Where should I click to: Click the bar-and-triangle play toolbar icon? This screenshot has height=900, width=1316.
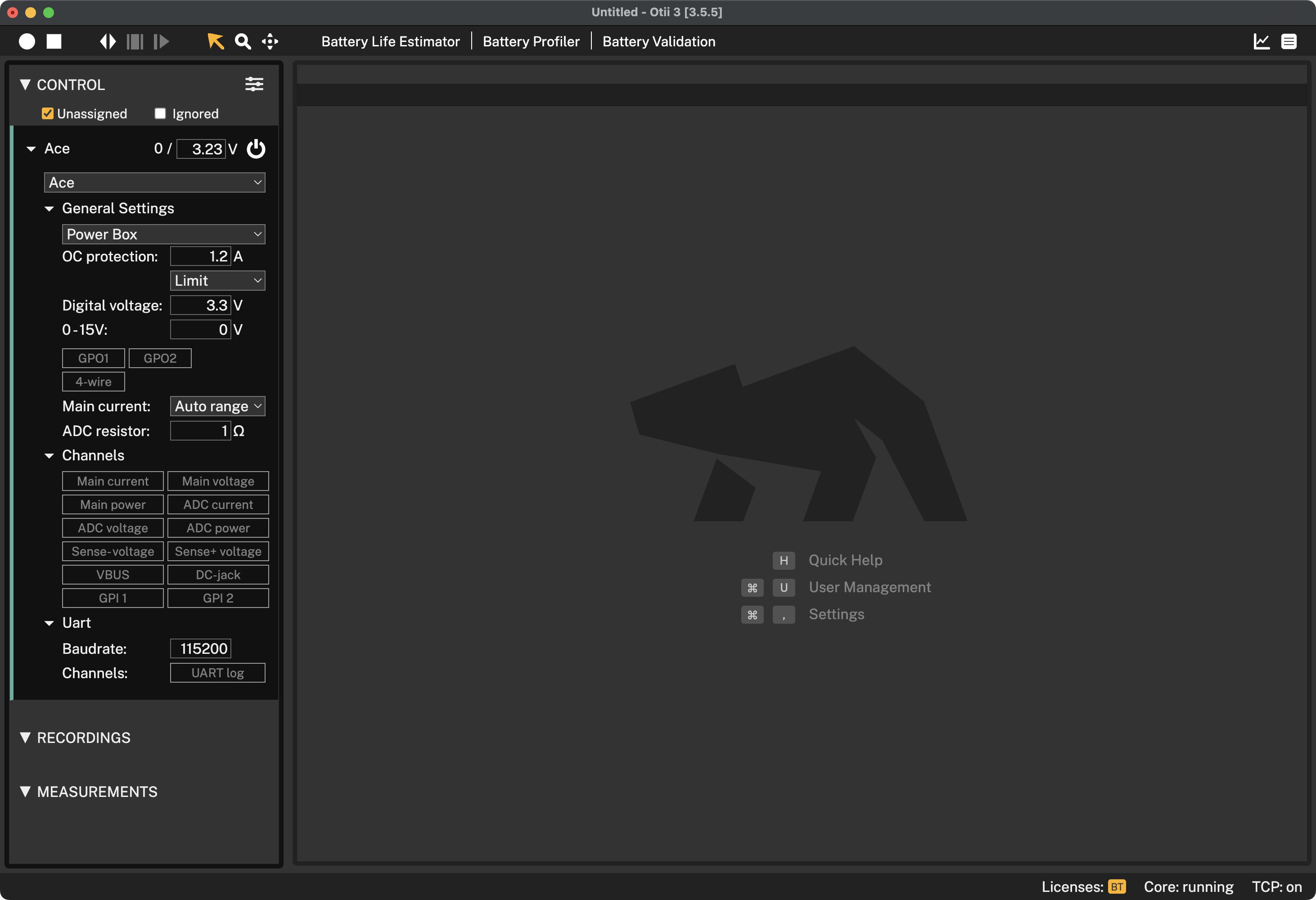coord(162,41)
